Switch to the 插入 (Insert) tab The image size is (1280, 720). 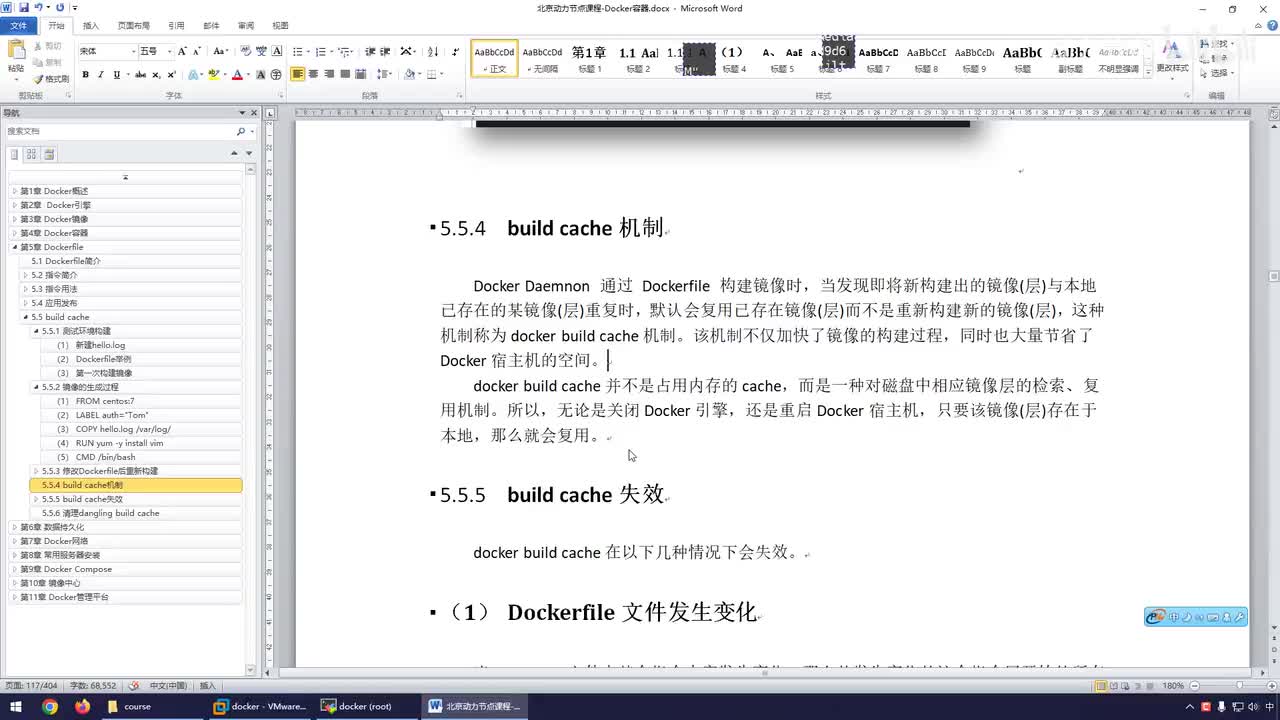pos(91,26)
